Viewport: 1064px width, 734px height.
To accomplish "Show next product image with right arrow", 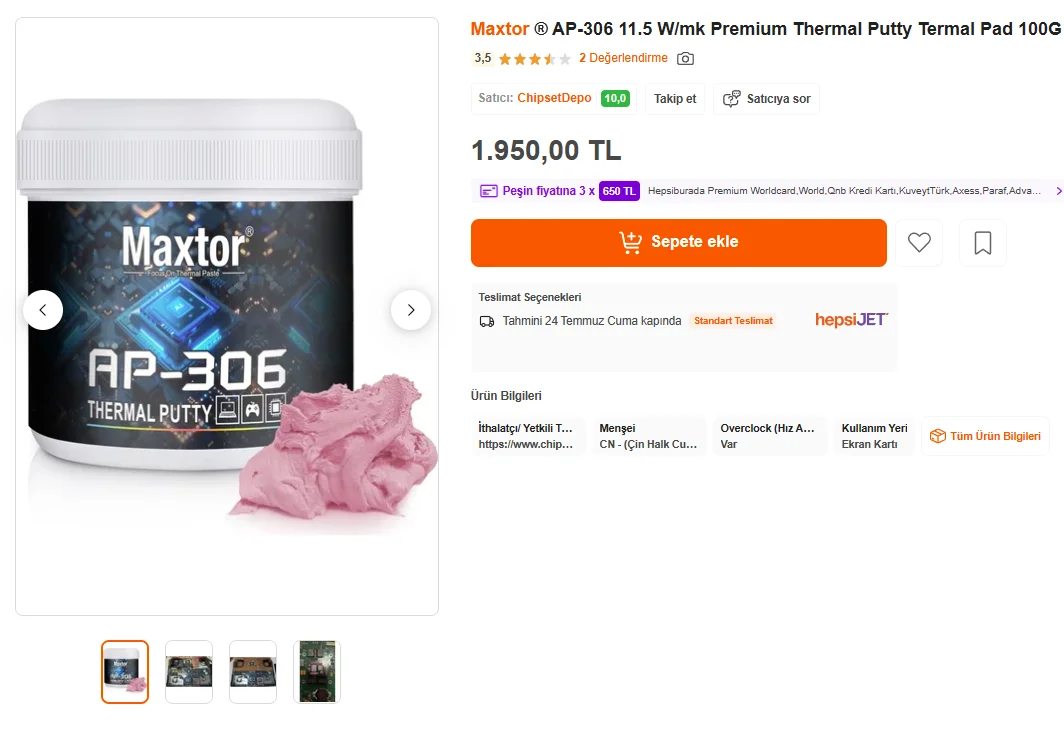I will click(411, 310).
